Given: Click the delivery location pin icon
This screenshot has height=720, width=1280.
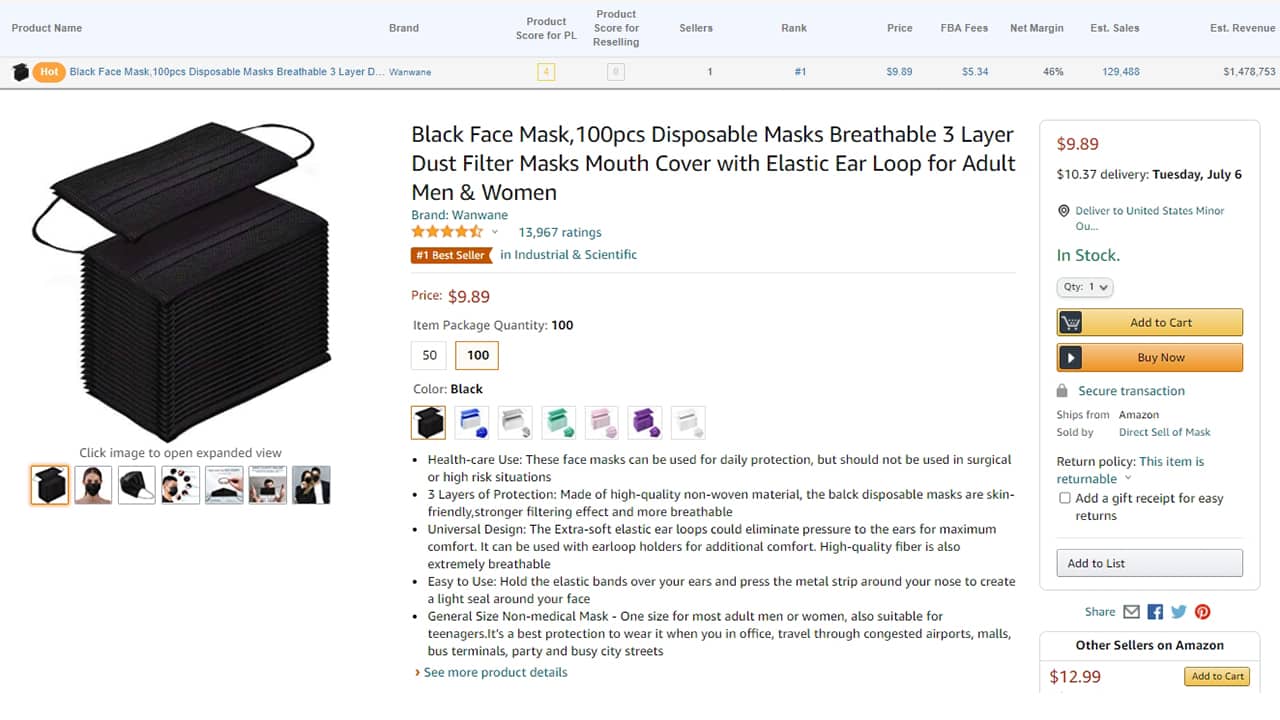Looking at the screenshot, I should (x=1063, y=210).
